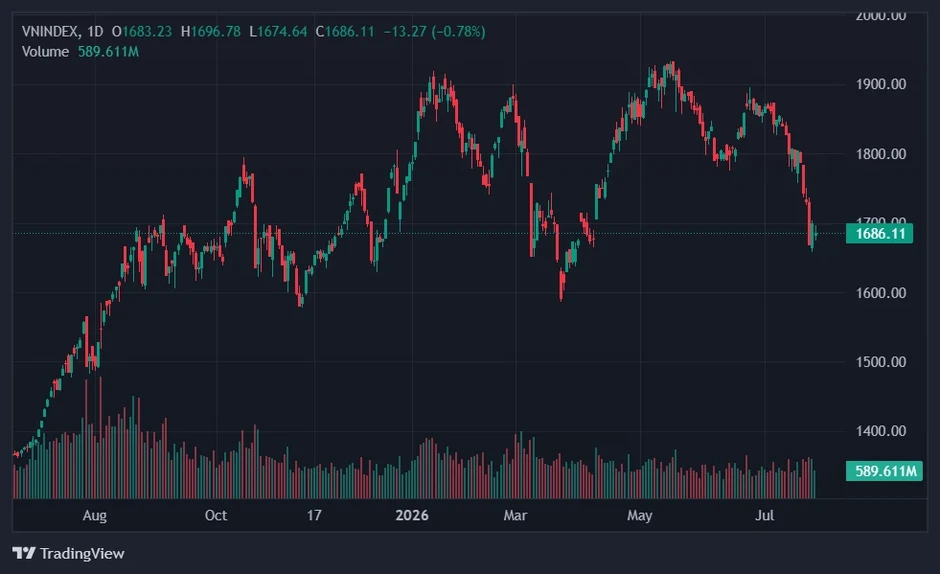Click the Oct label on time axis
Image resolution: width=940 pixels, height=574 pixels.
pyautogui.click(x=216, y=515)
